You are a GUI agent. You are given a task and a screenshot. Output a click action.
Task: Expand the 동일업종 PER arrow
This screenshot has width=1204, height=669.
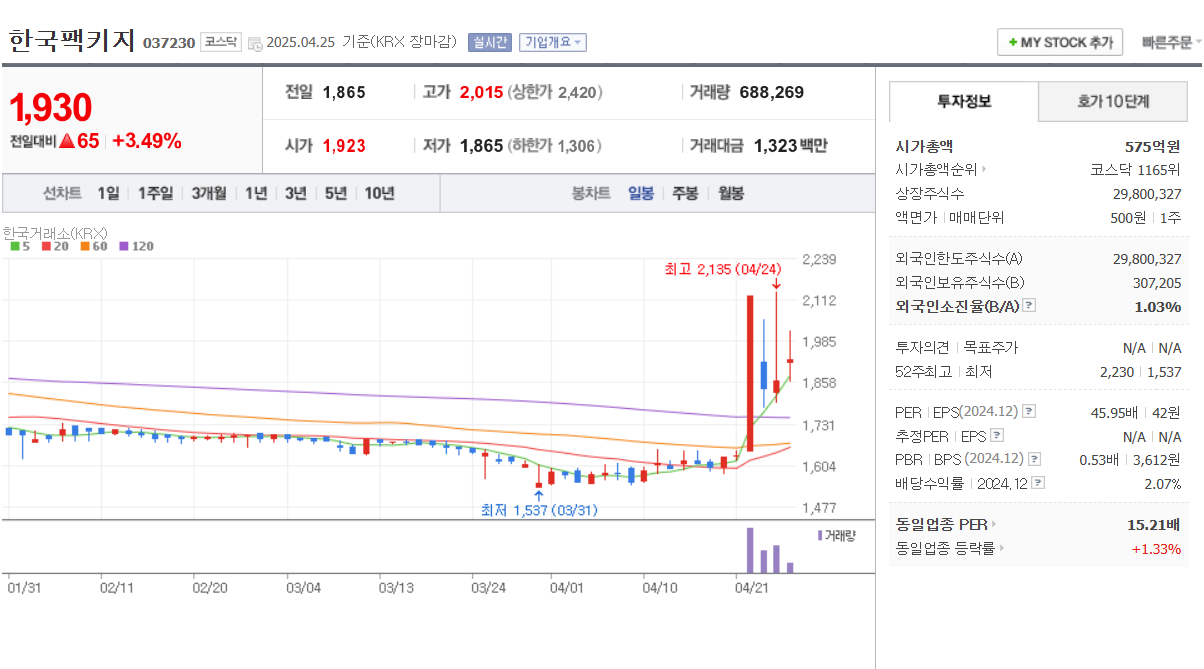point(994,524)
